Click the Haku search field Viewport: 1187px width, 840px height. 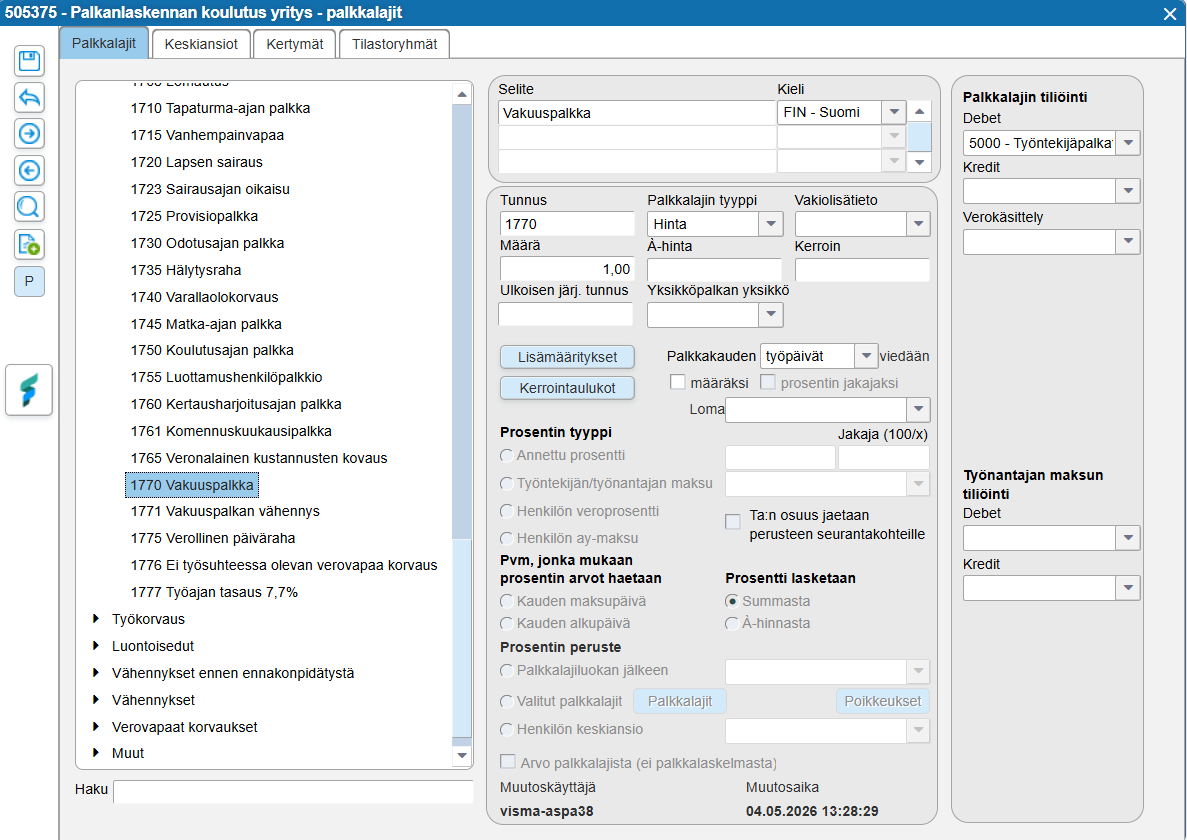(x=293, y=791)
